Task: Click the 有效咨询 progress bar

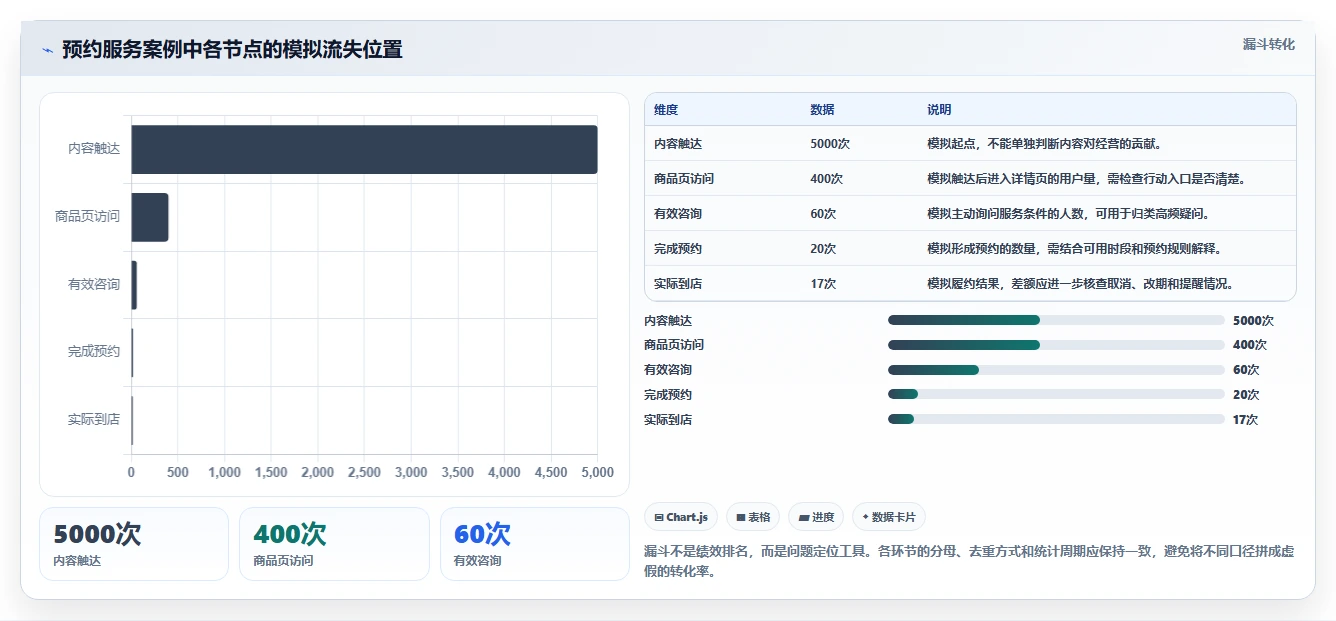Action: (x=1056, y=370)
